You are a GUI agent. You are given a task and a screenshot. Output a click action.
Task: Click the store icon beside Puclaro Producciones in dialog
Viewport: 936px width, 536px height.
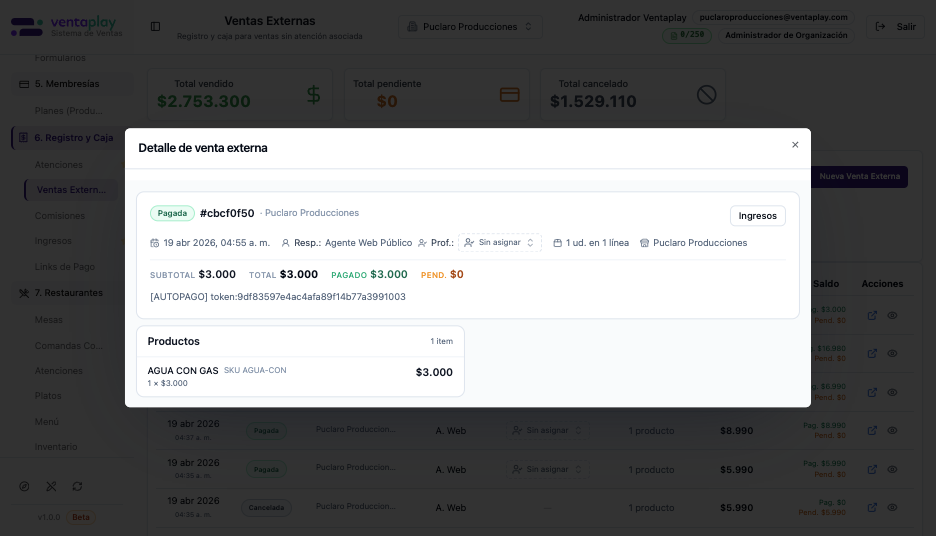point(644,243)
